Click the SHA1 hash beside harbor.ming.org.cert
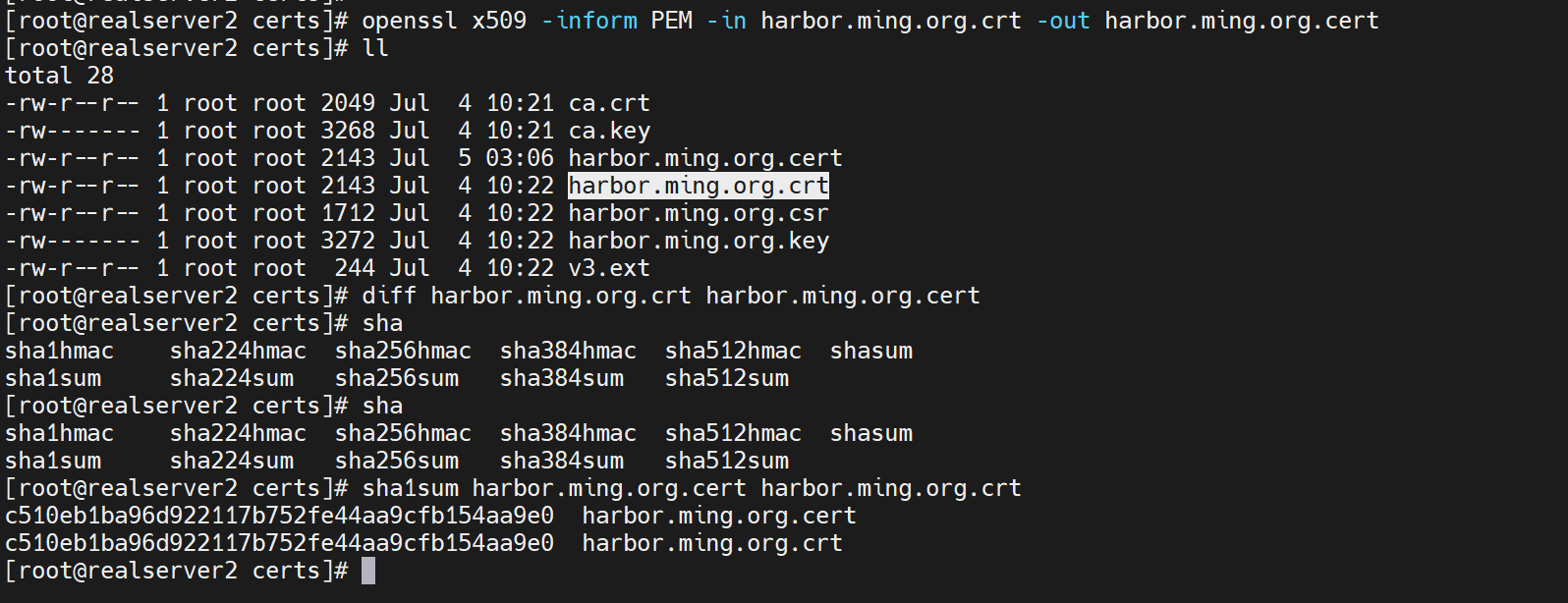Viewport: 1568px width, 603px height. click(x=279, y=516)
